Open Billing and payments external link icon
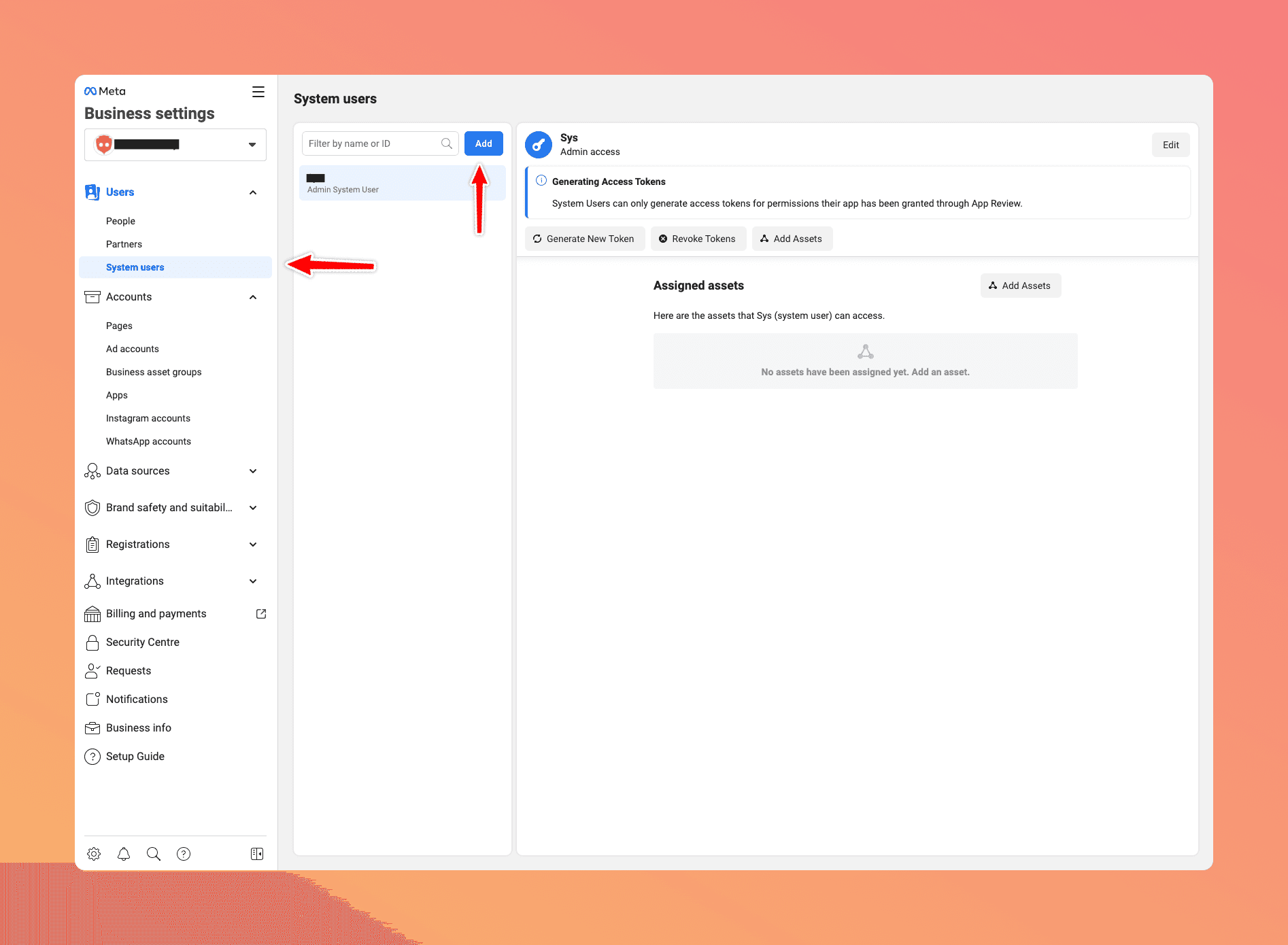The width and height of the screenshot is (1288, 945). tap(261, 614)
